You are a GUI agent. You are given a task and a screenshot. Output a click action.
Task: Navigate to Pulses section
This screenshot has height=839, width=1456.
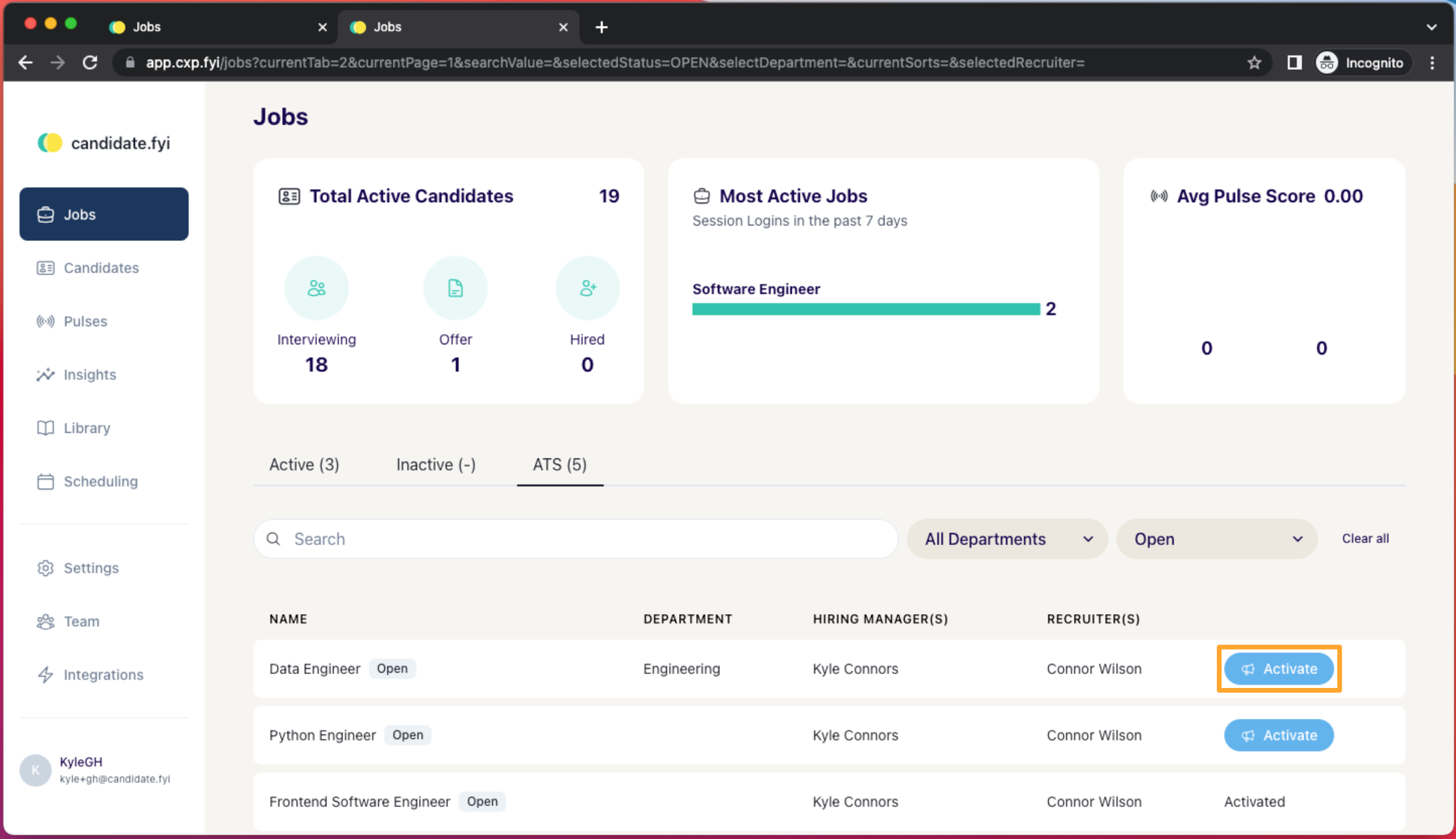click(x=85, y=321)
